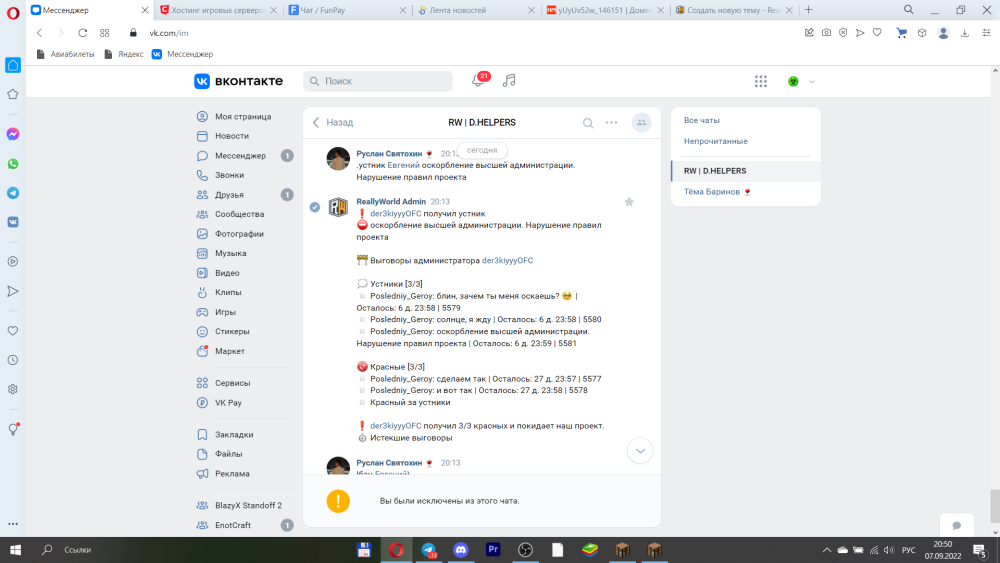1000x563 pixels.
Task: Open floating chat bubble button
Action: (957, 525)
